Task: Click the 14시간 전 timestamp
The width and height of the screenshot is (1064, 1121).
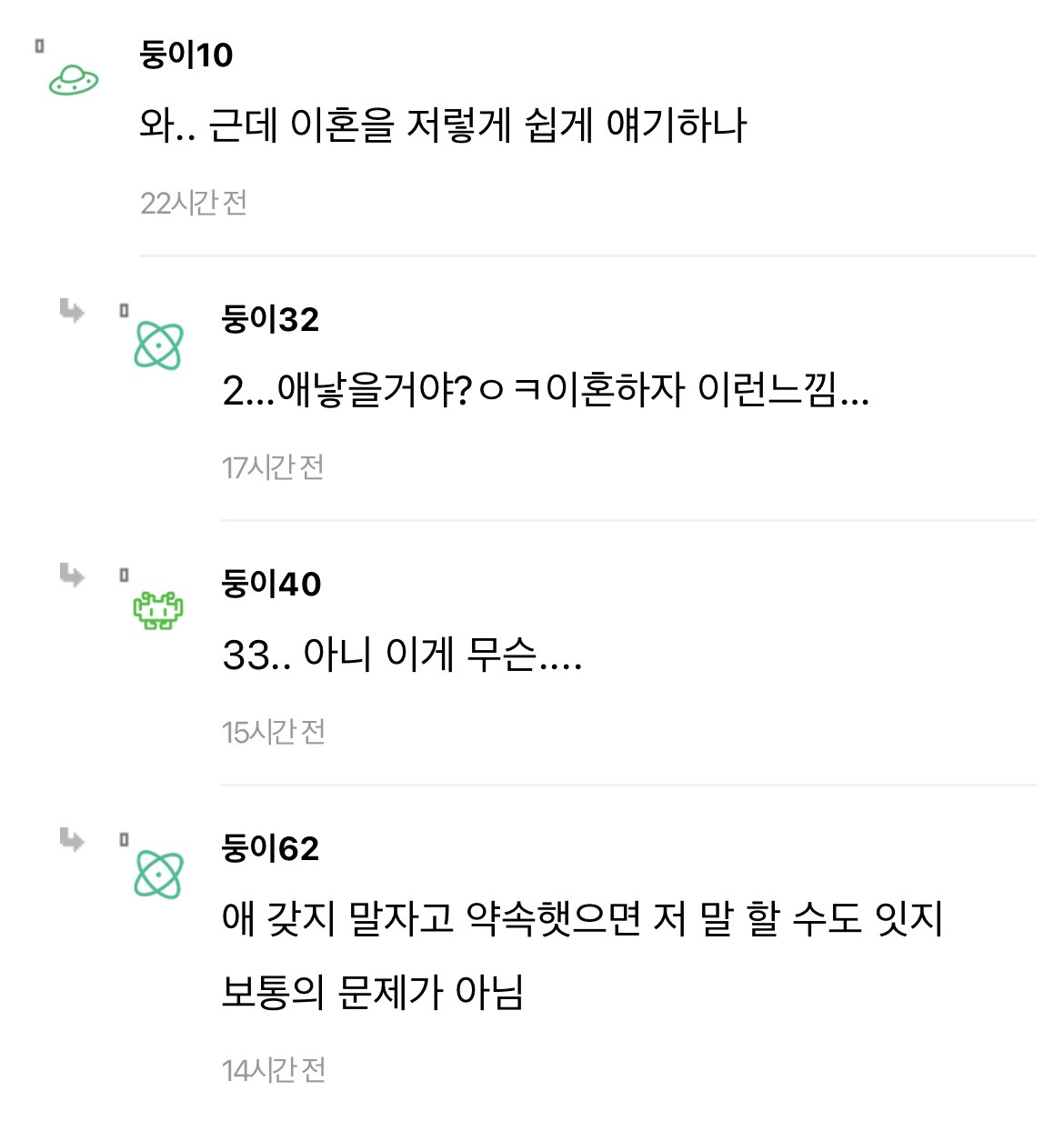Action: point(273,1070)
